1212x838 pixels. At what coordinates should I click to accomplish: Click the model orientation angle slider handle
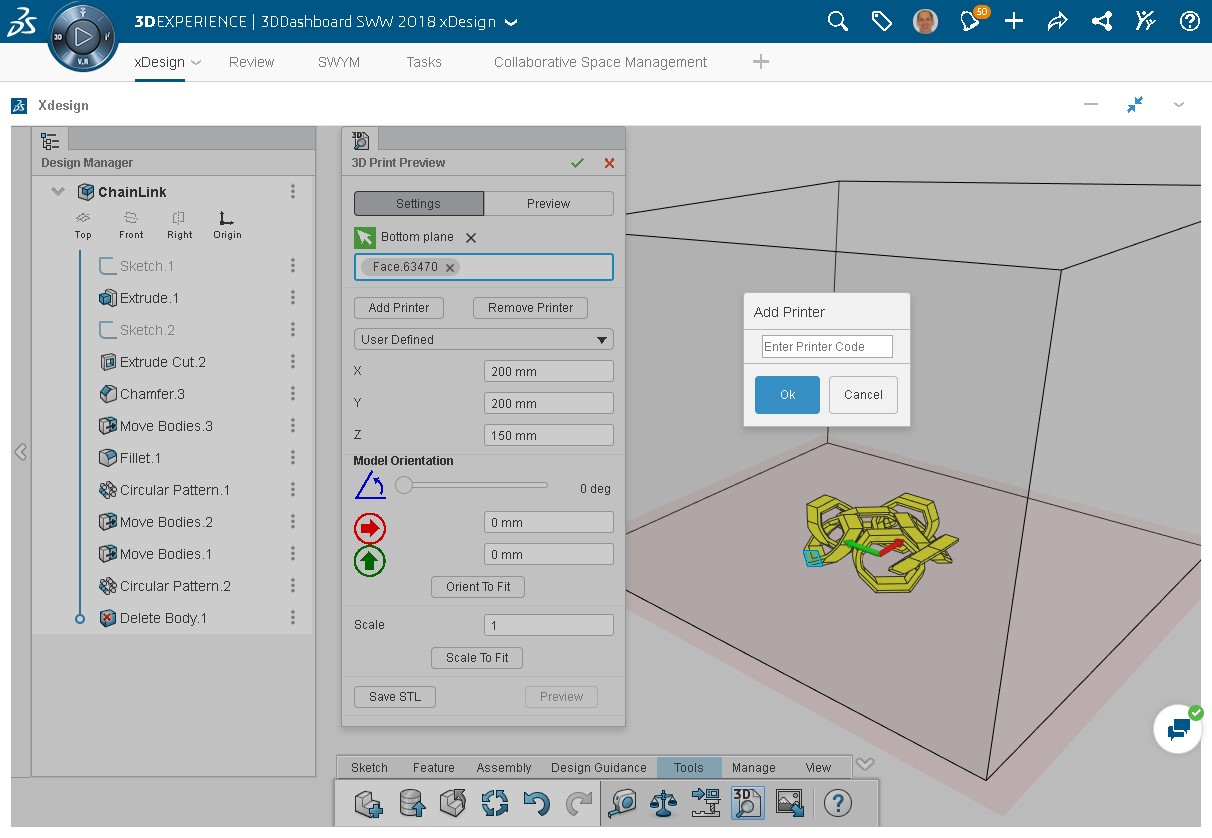click(x=404, y=485)
